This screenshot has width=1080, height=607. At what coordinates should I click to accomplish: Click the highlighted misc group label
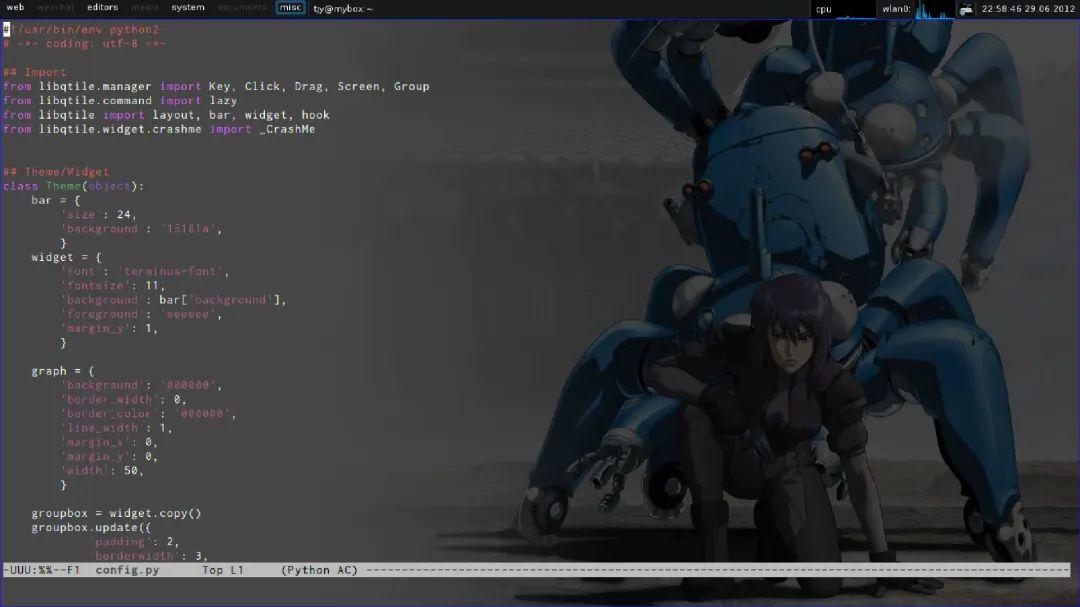click(290, 7)
